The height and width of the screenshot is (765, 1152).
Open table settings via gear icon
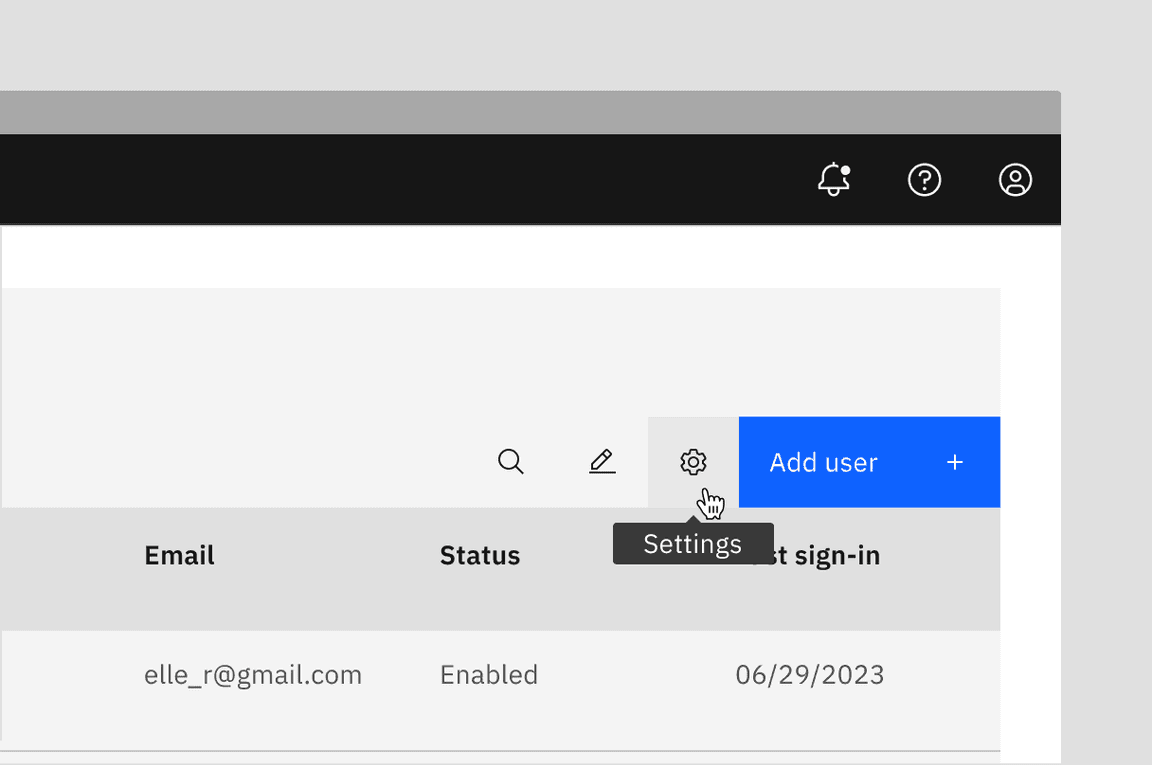[x=693, y=462]
